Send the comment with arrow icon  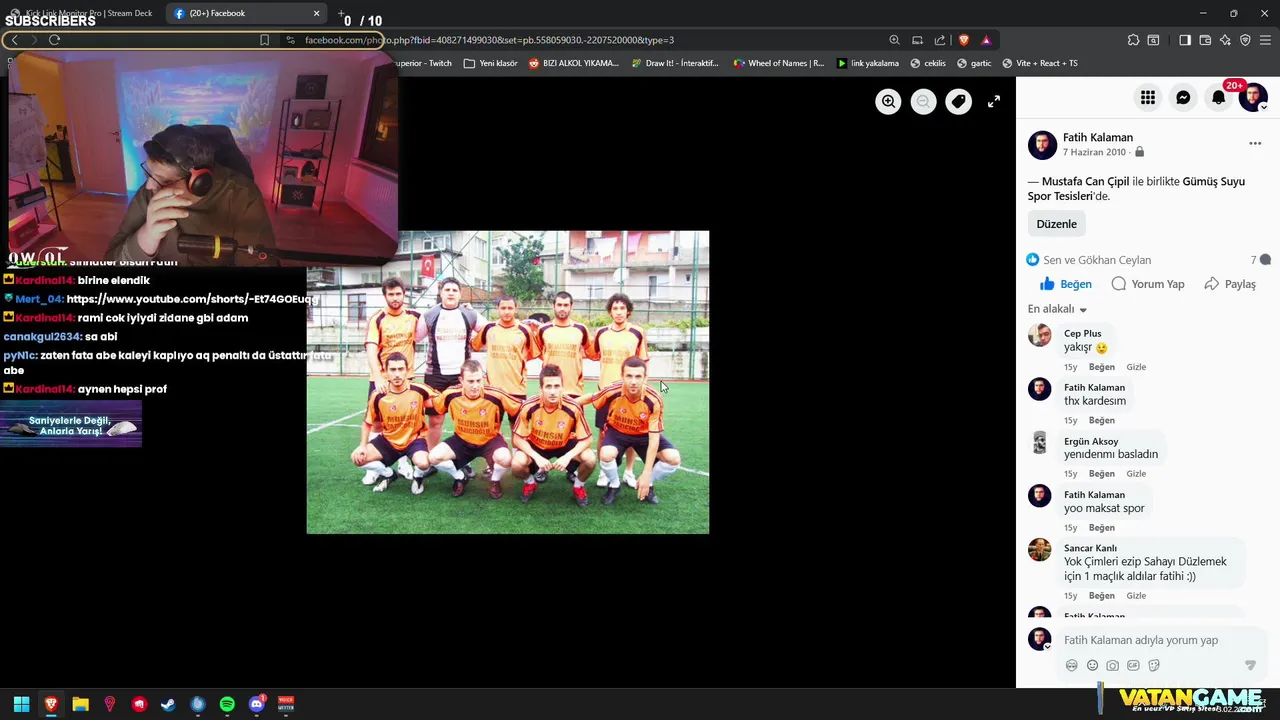[x=1250, y=665]
